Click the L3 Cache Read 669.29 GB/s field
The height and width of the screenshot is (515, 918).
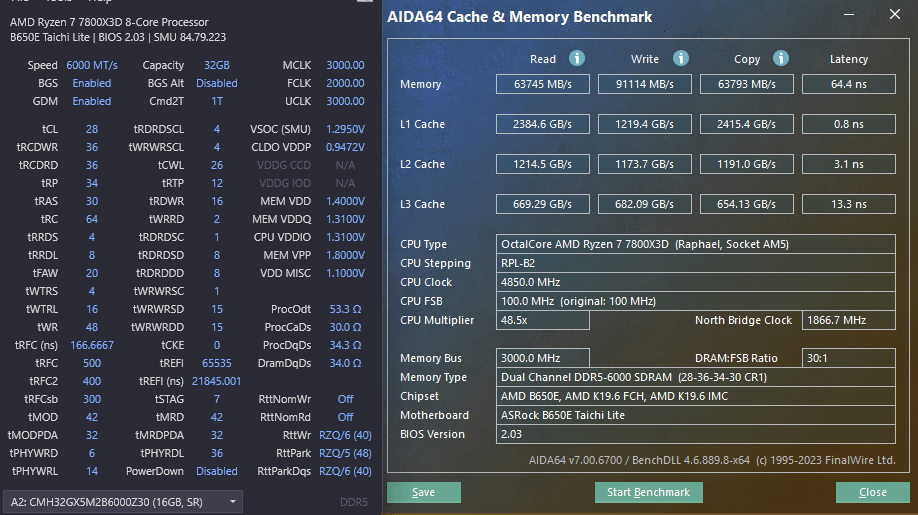(x=543, y=204)
